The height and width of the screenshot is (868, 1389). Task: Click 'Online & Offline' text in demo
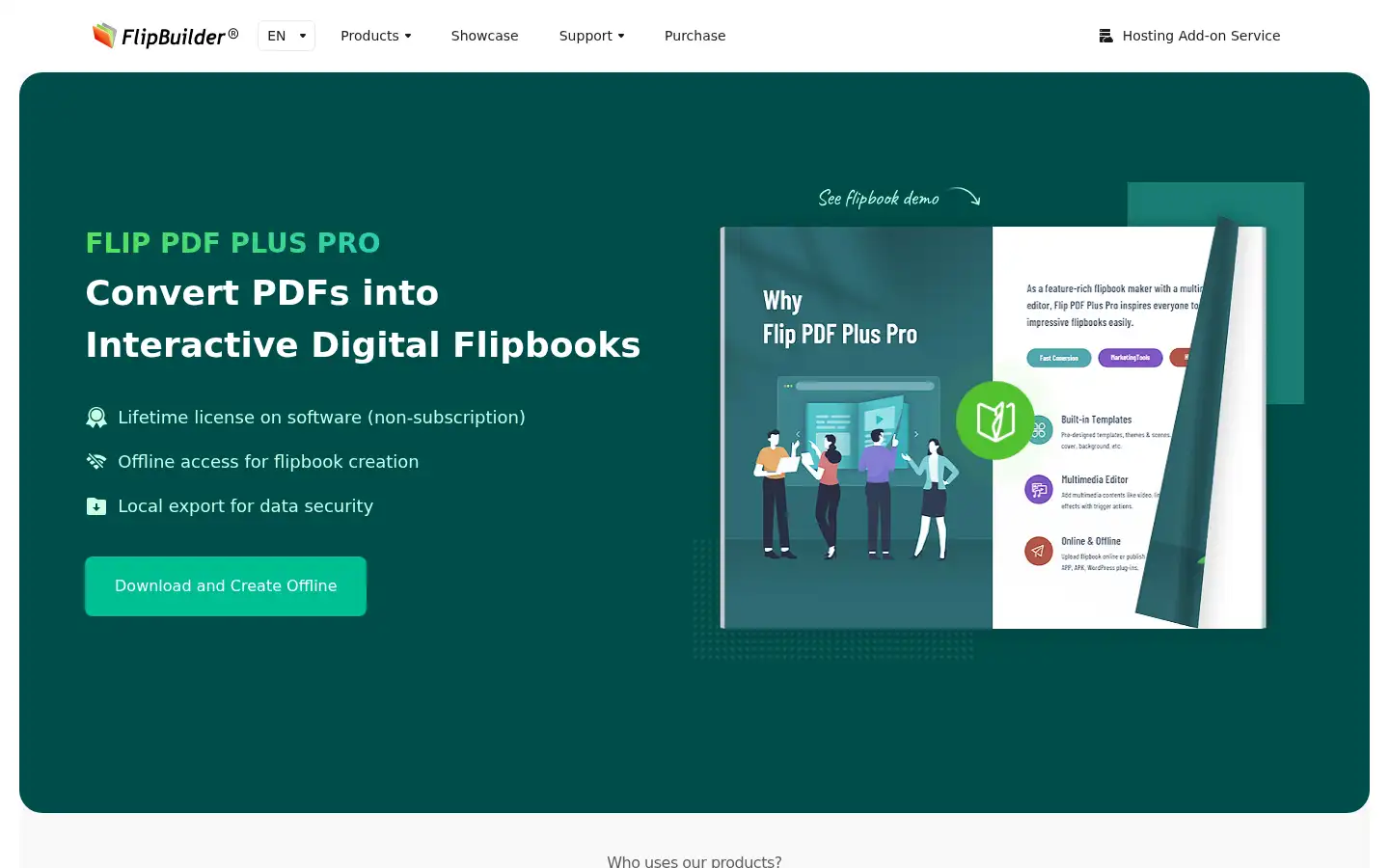(x=1091, y=541)
